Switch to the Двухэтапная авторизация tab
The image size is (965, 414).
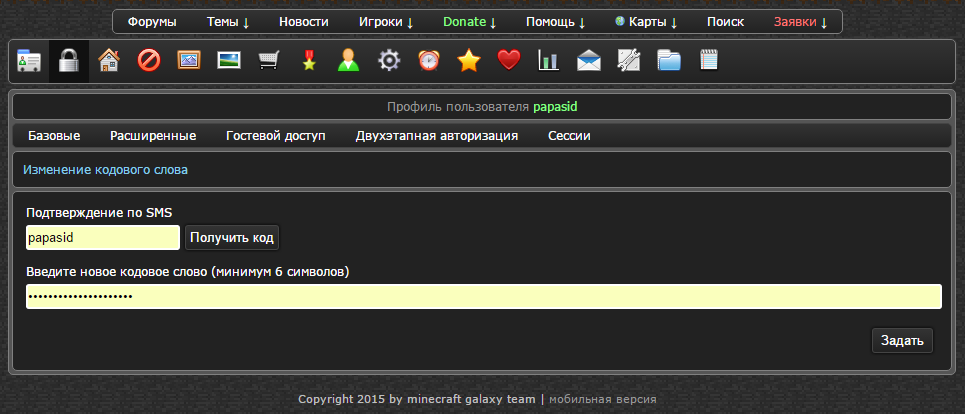click(436, 136)
